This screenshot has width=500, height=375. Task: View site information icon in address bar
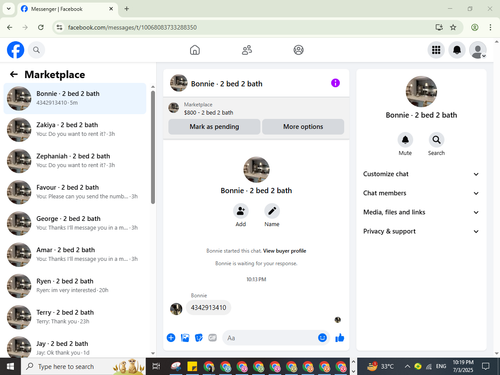(x=59, y=27)
